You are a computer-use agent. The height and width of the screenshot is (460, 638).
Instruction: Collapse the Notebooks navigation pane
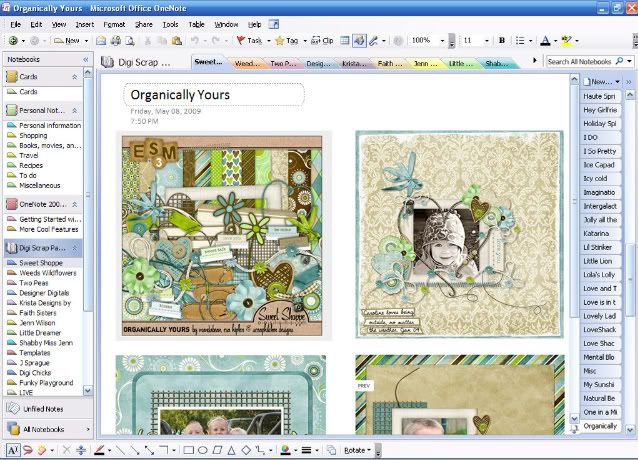click(x=85, y=59)
